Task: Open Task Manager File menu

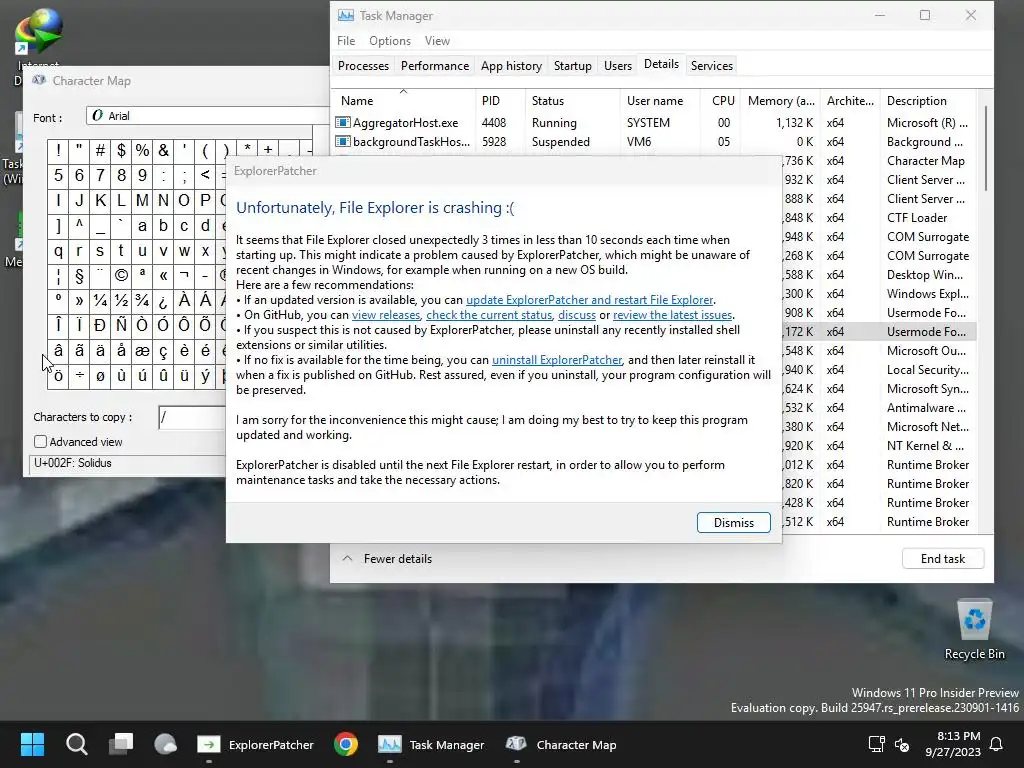Action: (346, 40)
